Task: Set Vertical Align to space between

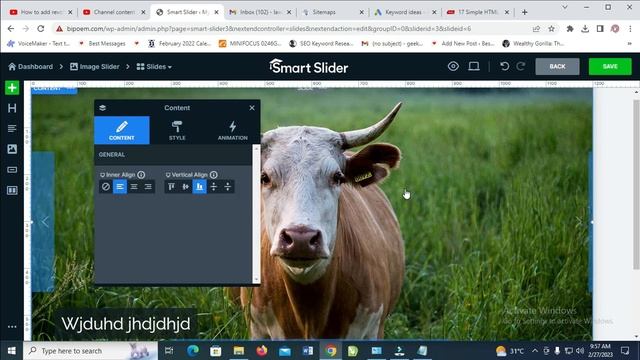Action: tap(213, 187)
